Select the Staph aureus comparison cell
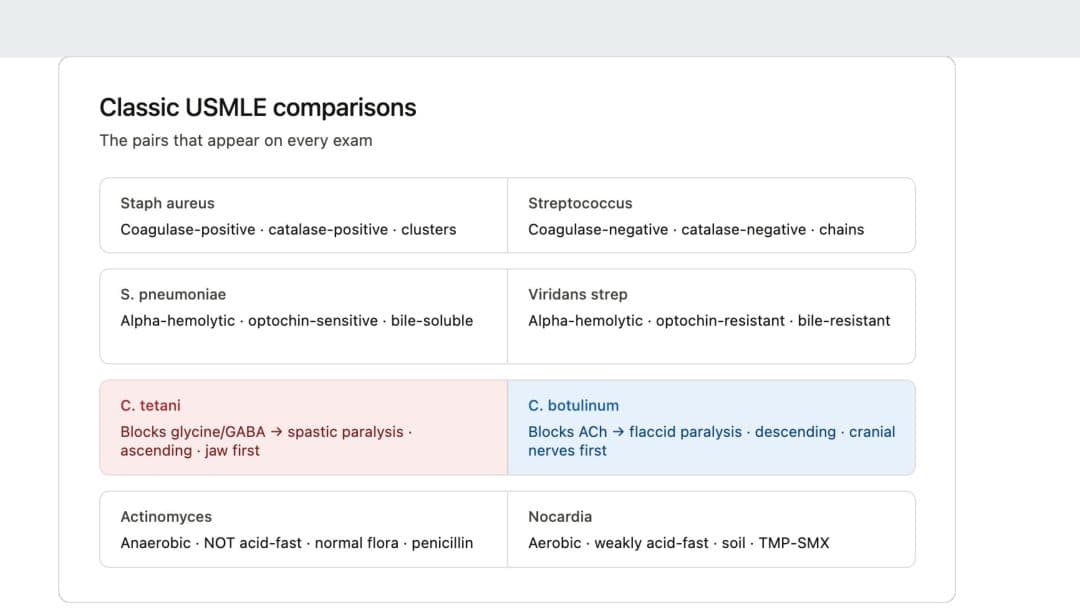The image size is (1080, 608). click(304, 216)
